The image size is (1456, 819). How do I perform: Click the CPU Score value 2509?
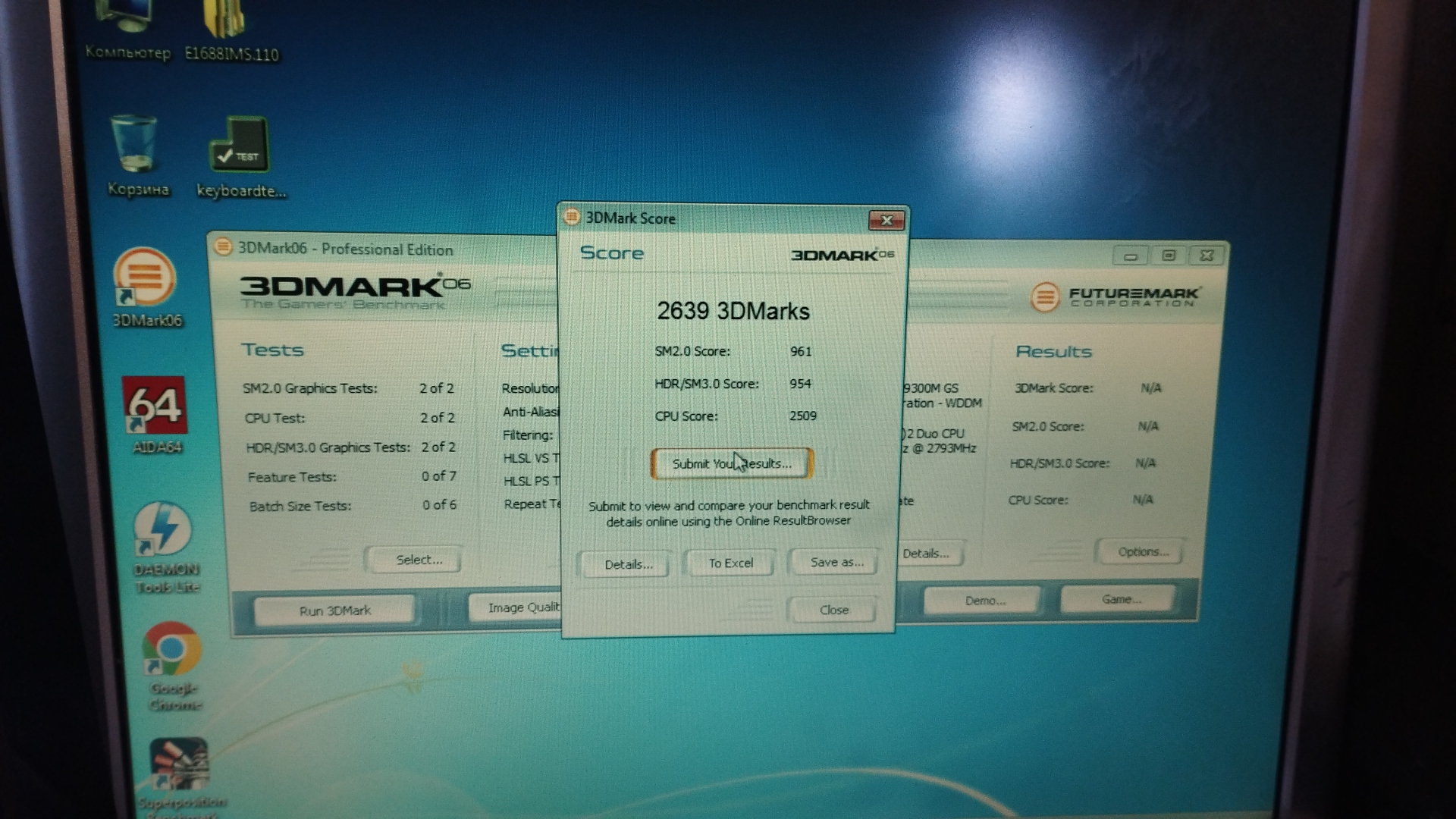[x=802, y=416]
